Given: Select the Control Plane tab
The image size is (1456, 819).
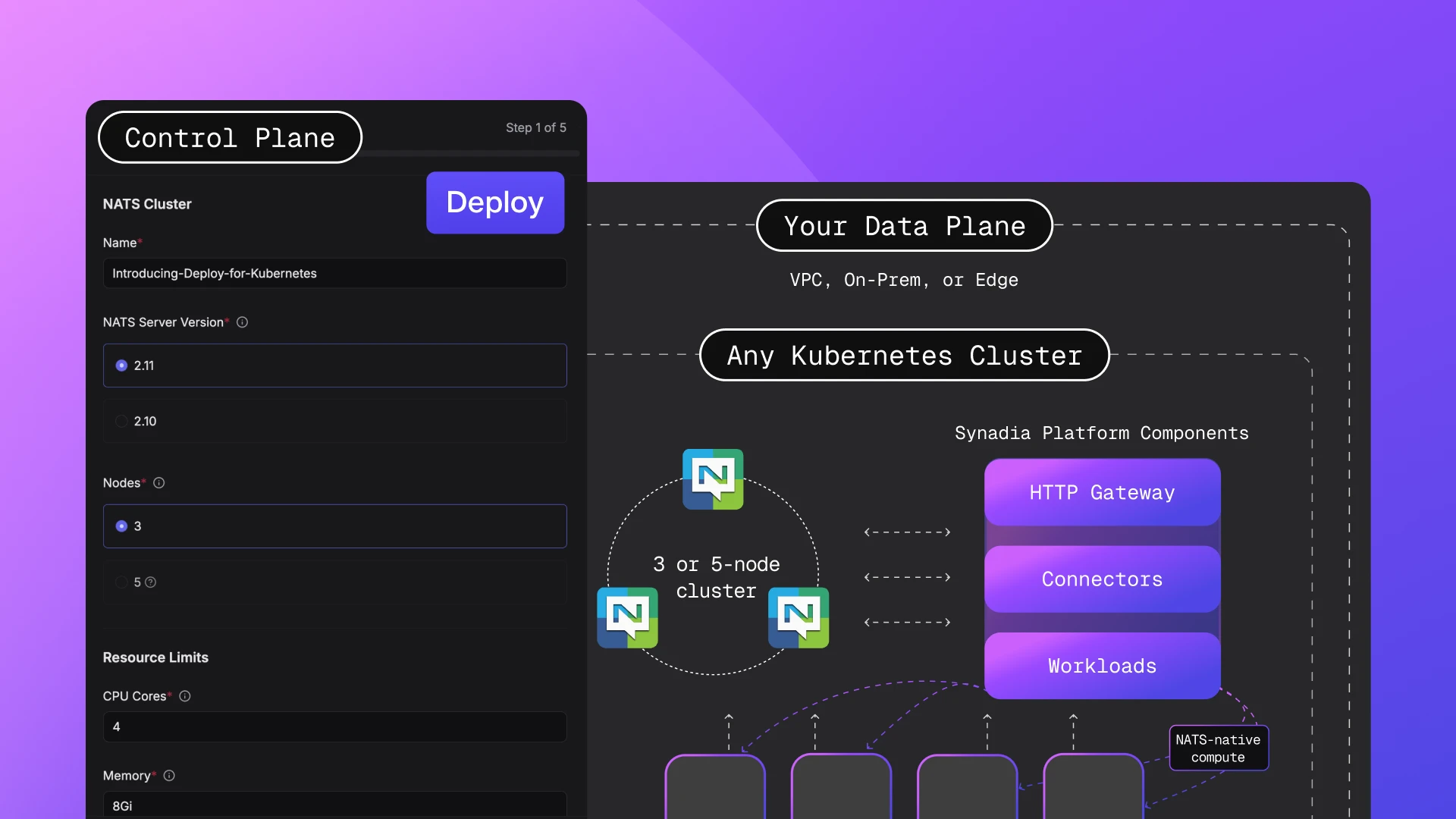Looking at the screenshot, I should point(229,137).
